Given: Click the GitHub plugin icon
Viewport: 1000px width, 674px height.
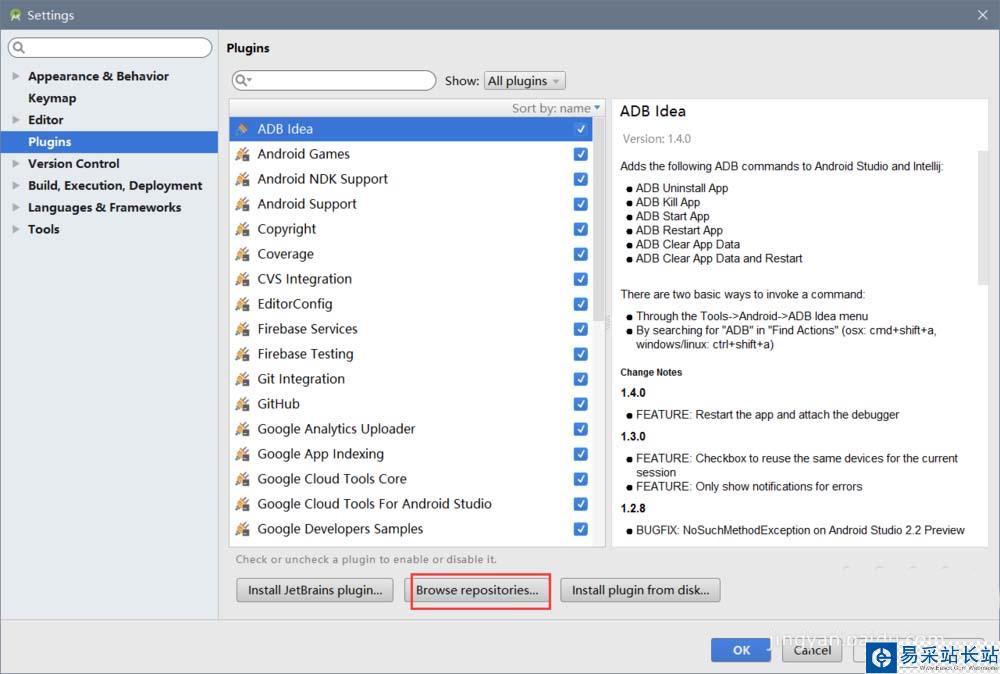Looking at the screenshot, I should [x=242, y=404].
